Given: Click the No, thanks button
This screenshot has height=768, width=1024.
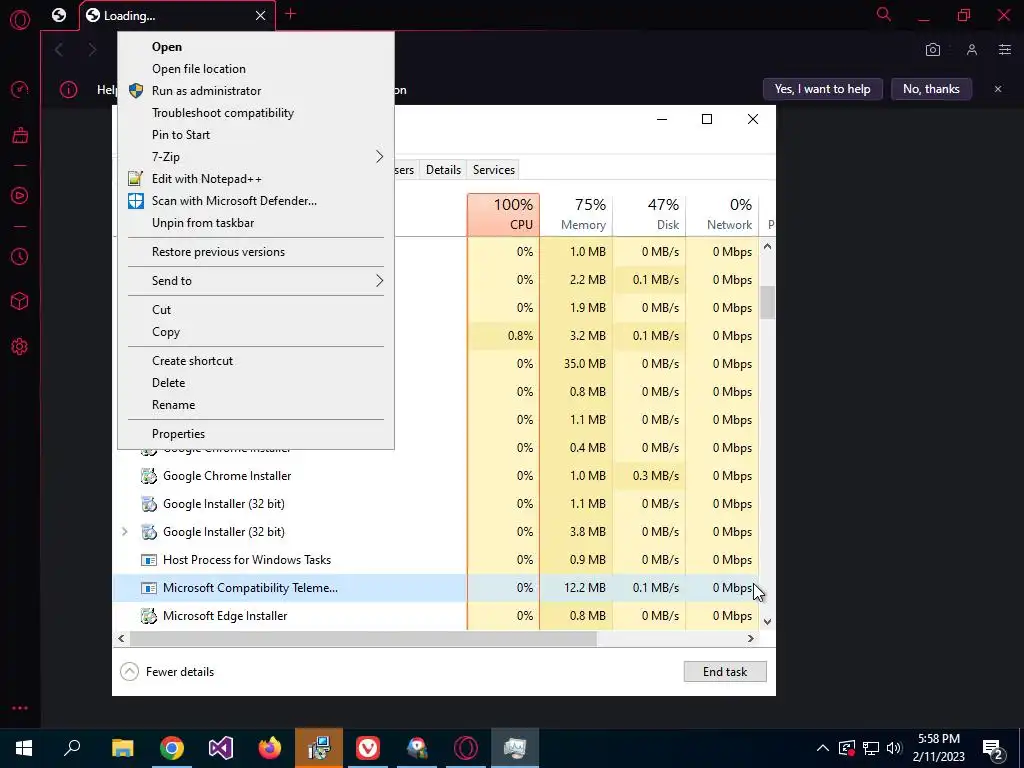Looking at the screenshot, I should (x=931, y=89).
